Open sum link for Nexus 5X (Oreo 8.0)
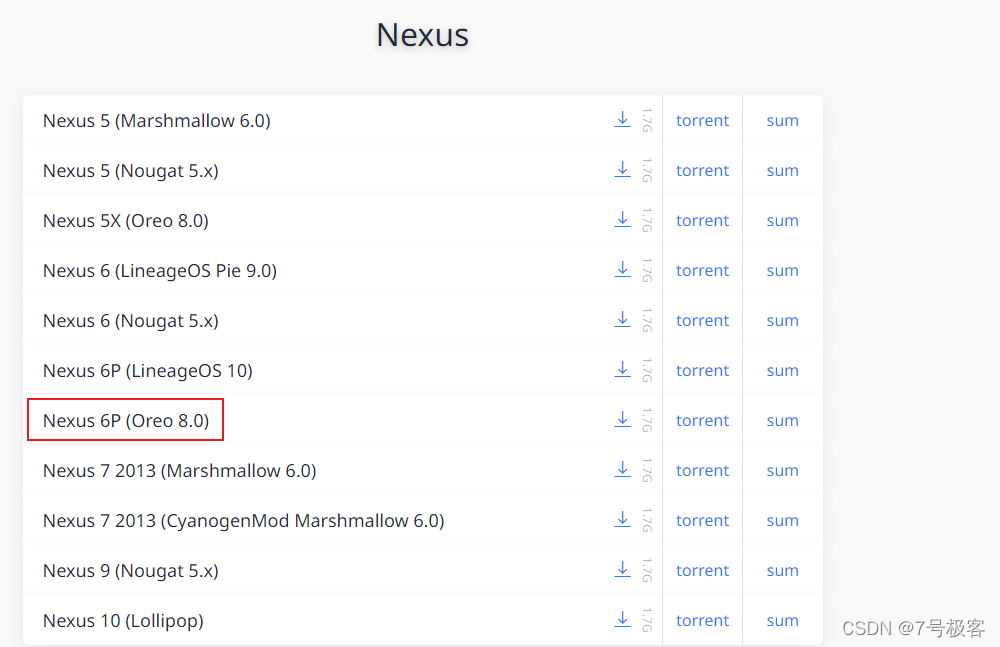Screen dimensions: 1000x647 point(783,220)
